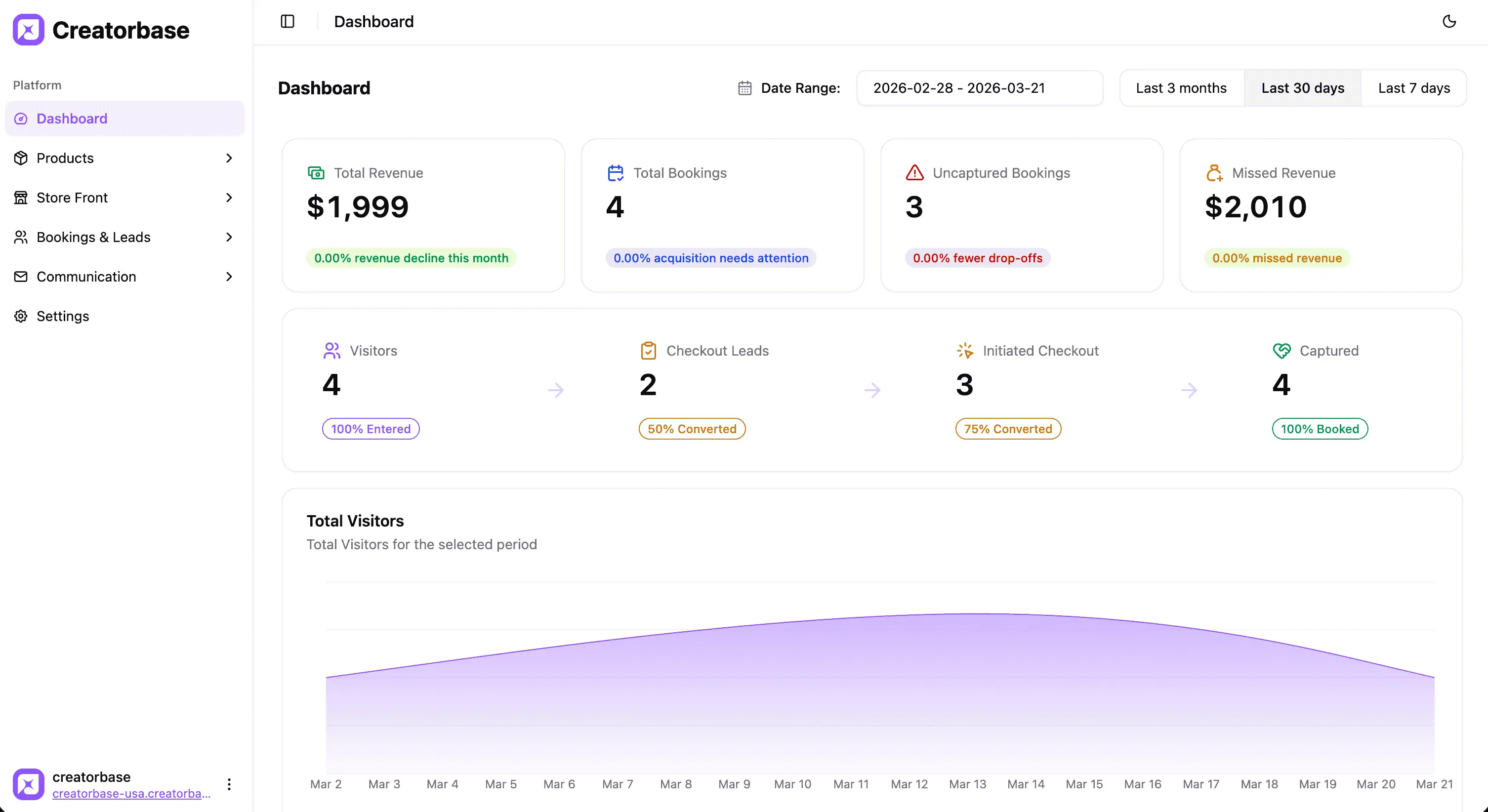Expand the Products sidebar section

click(125, 158)
